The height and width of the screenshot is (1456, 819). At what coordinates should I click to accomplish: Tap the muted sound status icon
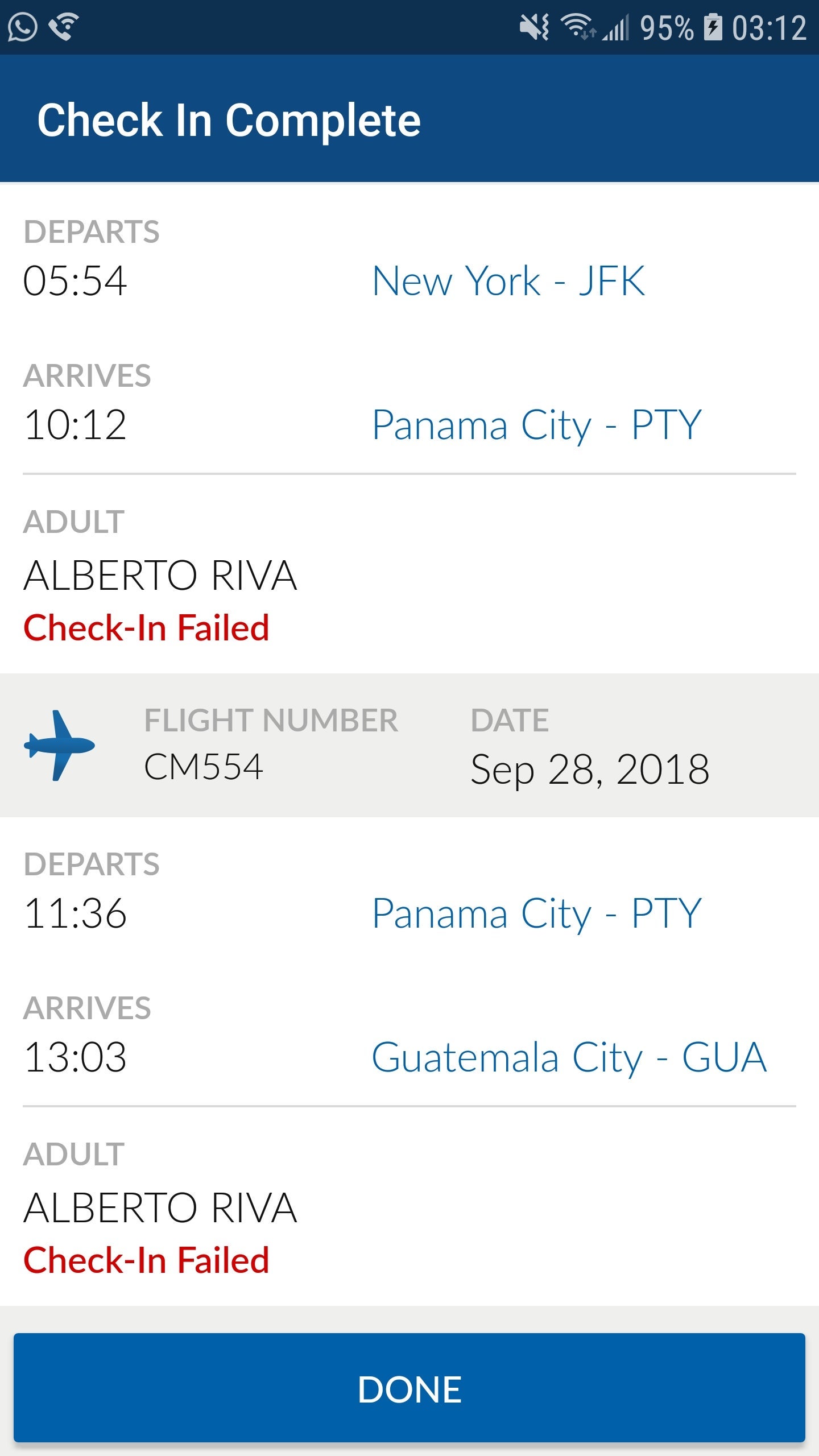534,27
